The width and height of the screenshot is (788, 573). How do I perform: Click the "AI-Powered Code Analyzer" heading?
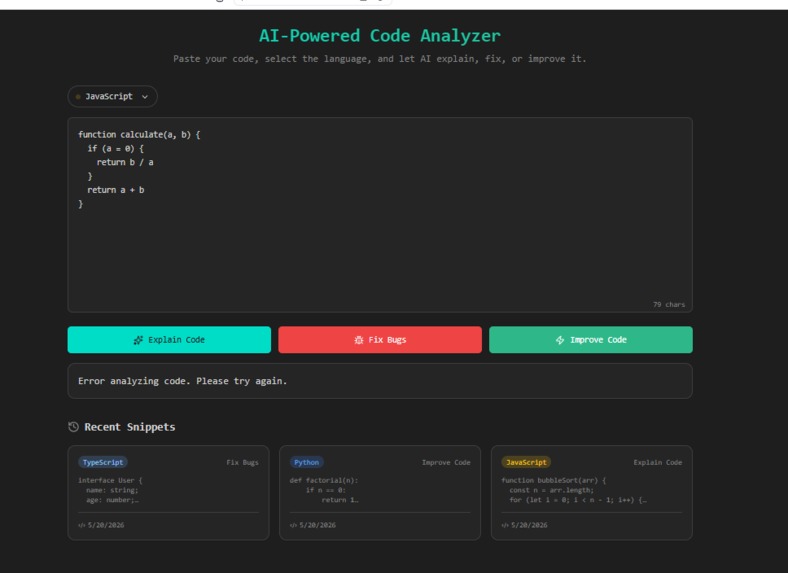[380, 36]
